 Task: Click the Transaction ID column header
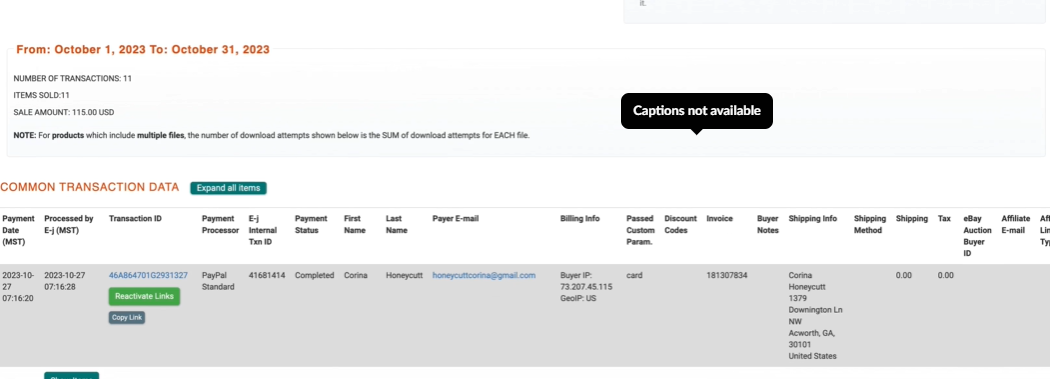pos(135,218)
